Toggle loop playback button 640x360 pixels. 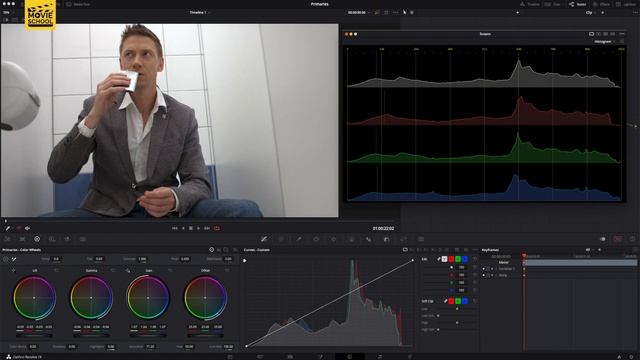[217, 228]
